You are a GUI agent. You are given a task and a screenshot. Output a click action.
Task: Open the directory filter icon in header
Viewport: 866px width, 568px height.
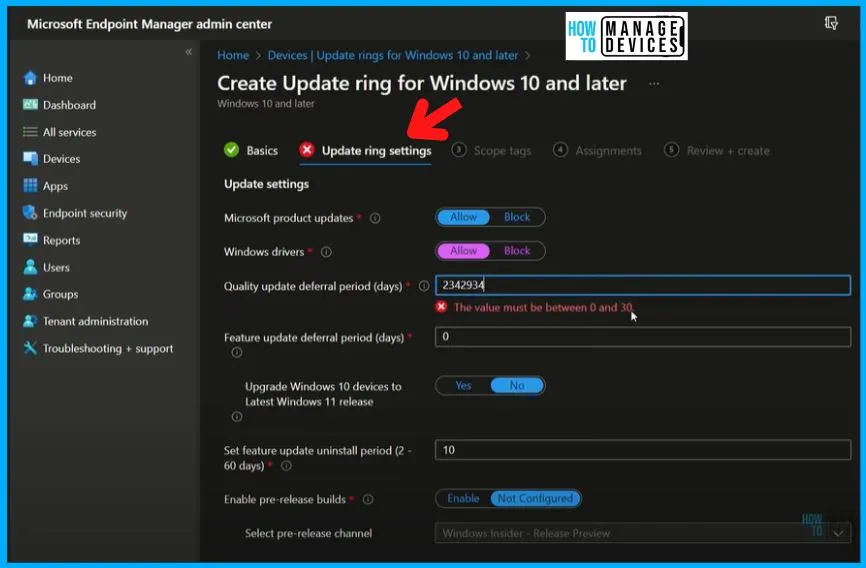tap(831, 23)
